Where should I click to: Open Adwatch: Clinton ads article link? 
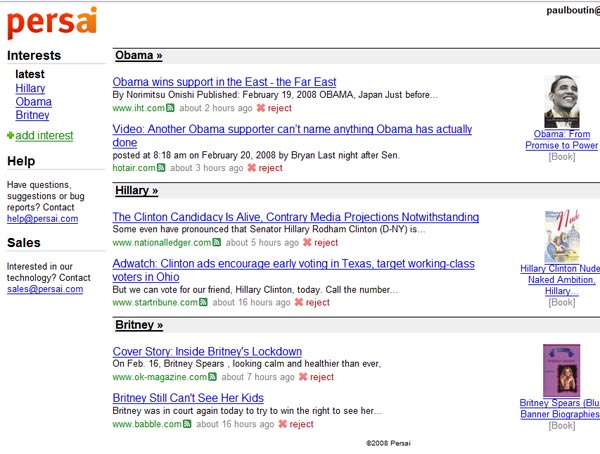(293, 270)
